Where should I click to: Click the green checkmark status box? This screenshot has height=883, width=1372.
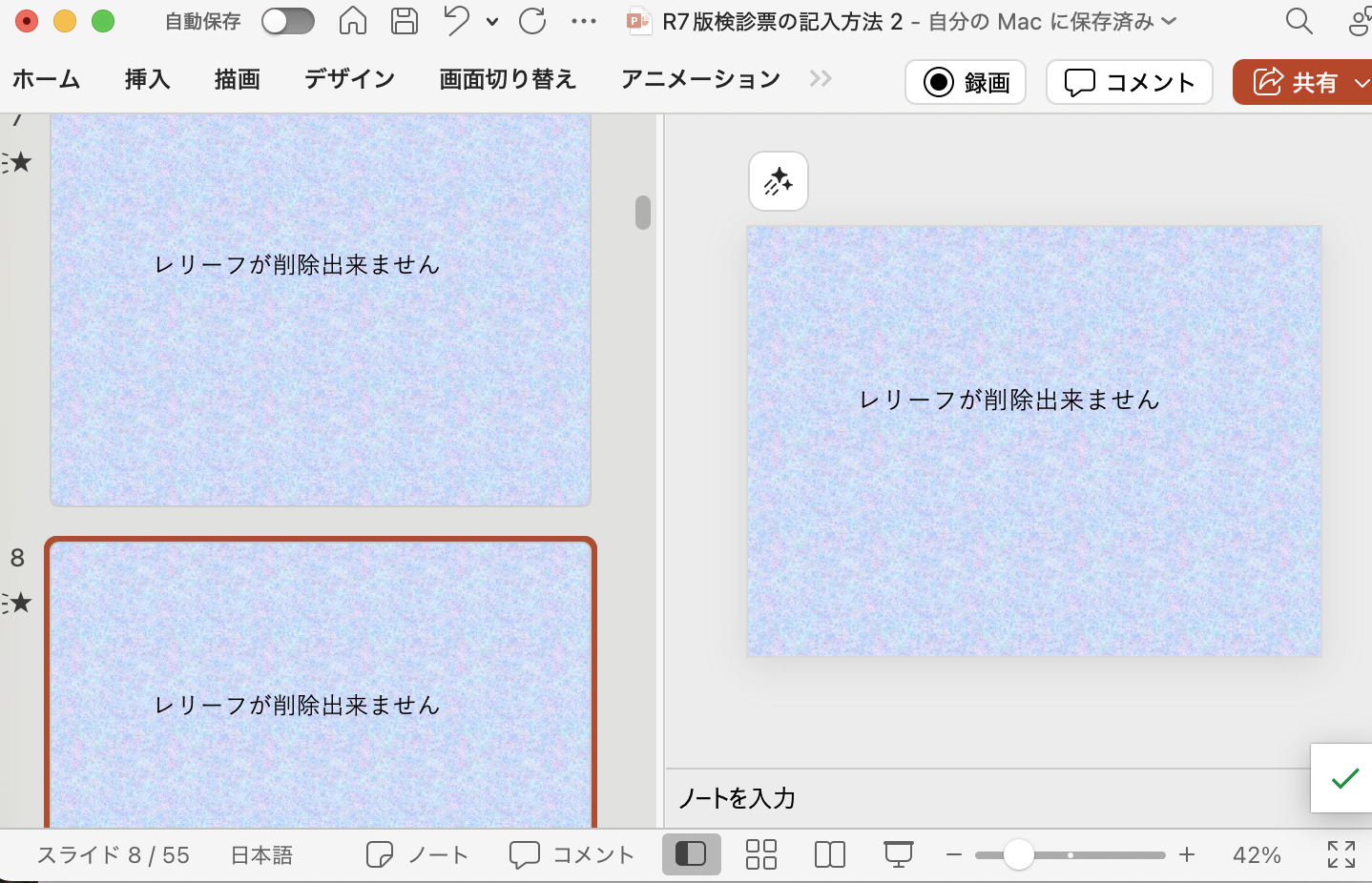[1343, 778]
